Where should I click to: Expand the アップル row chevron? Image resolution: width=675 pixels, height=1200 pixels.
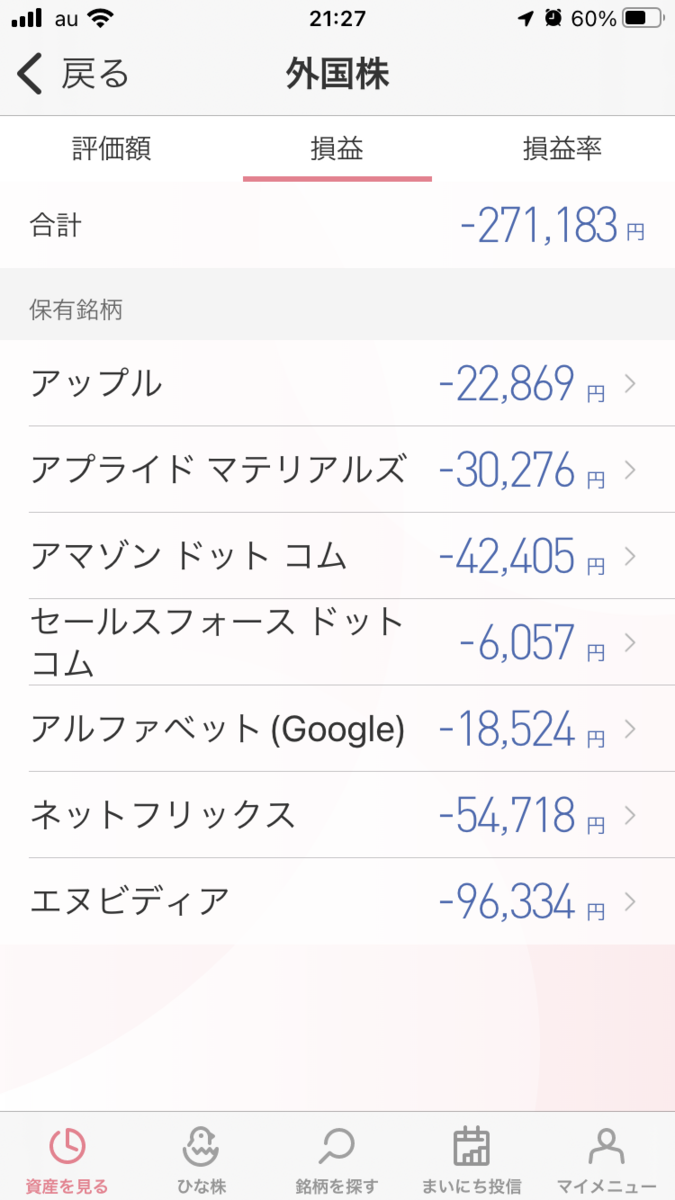pyautogui.click(x=629, y=383)
